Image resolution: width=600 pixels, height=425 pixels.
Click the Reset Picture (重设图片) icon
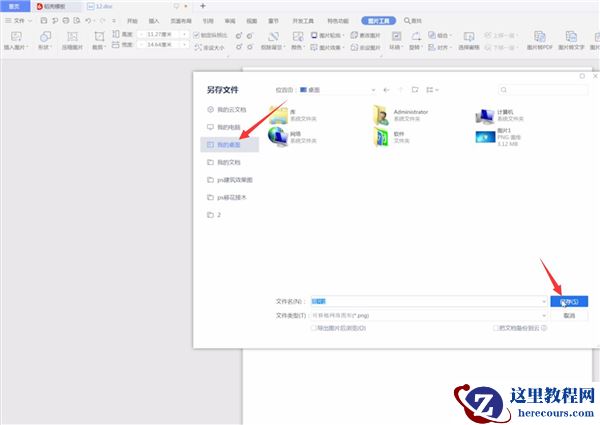(x=354, y=47)
